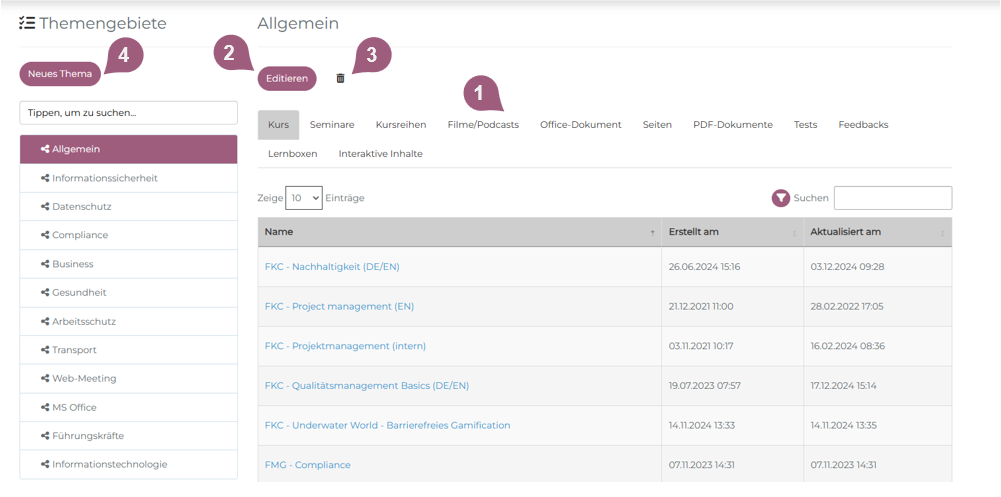Open the Interaktive Inhalte tab
The image size is (1001, 497).
click(380, 154)
